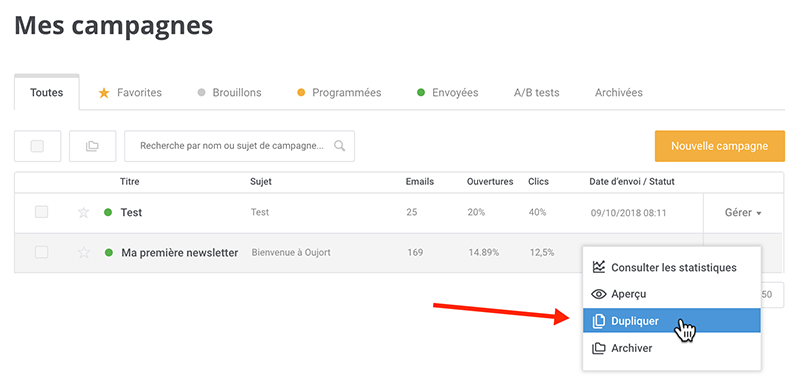Click the eye icon beside Aperçu
The width and height of the screenshot is (800, 386).
[x=598, y=294]
